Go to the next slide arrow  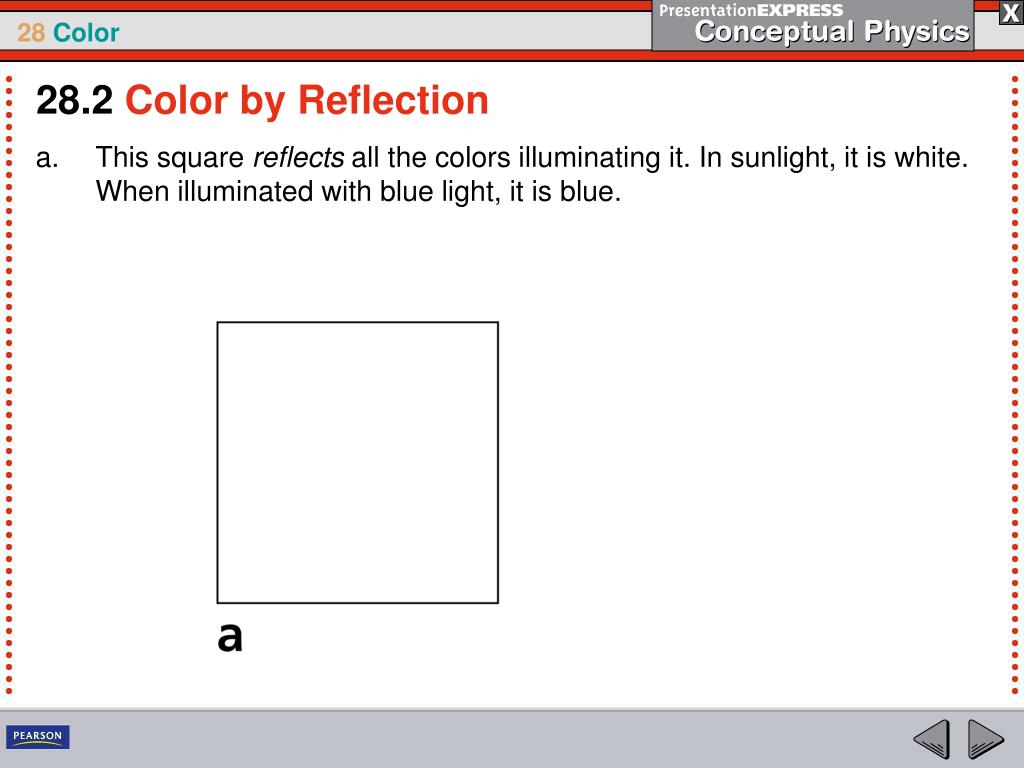(985, 739)
